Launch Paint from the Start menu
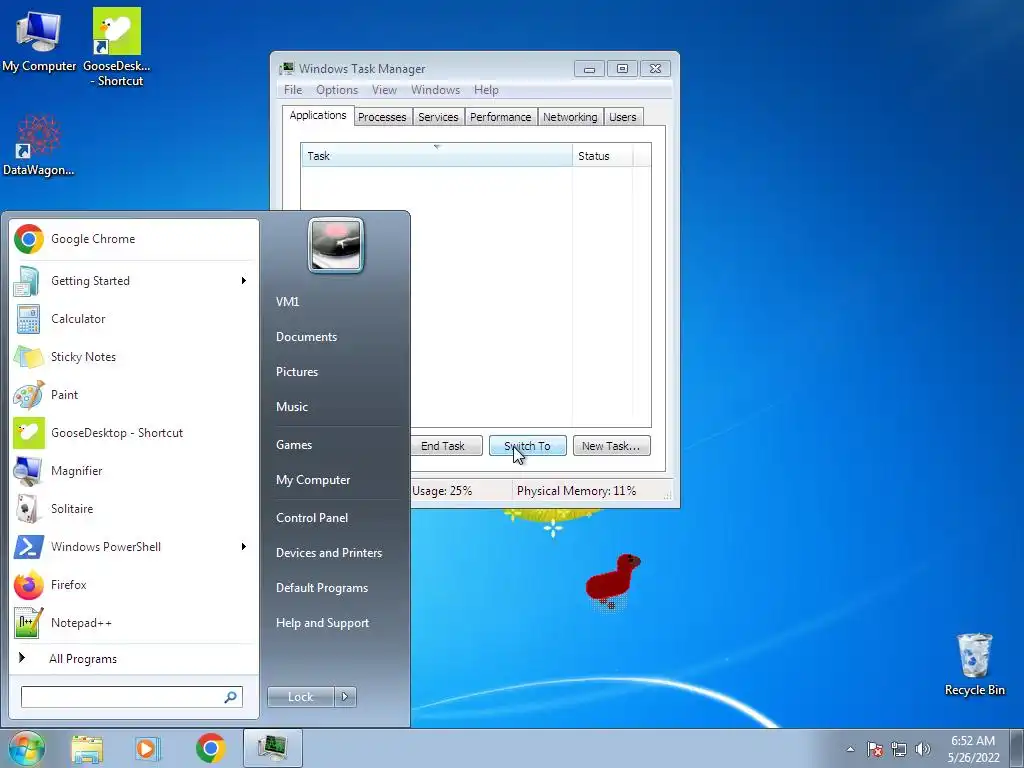This screenshot has height=768, width=1024. click(135, 394)
